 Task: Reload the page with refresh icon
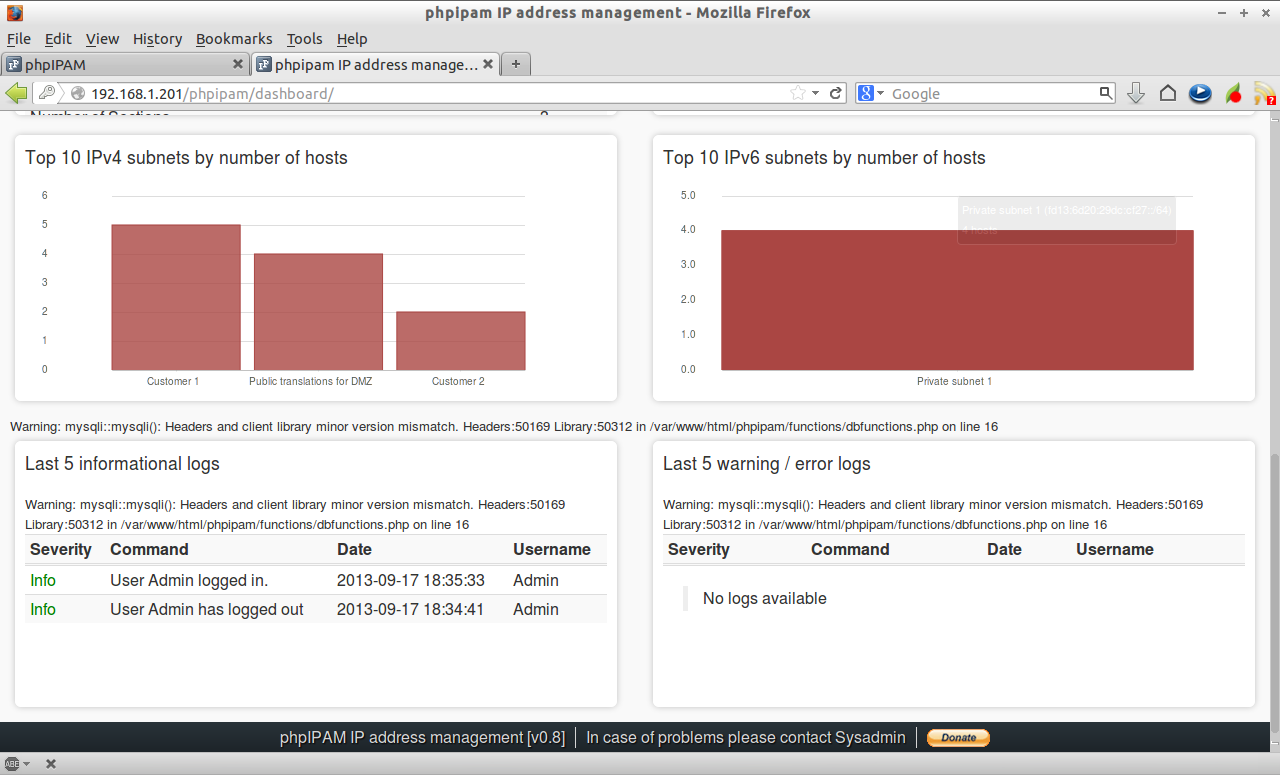[x=836, y=93]
